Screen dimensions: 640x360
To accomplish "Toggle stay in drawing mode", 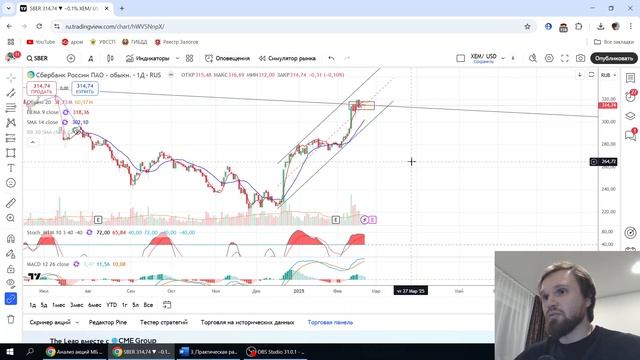I will coord(11,253).
